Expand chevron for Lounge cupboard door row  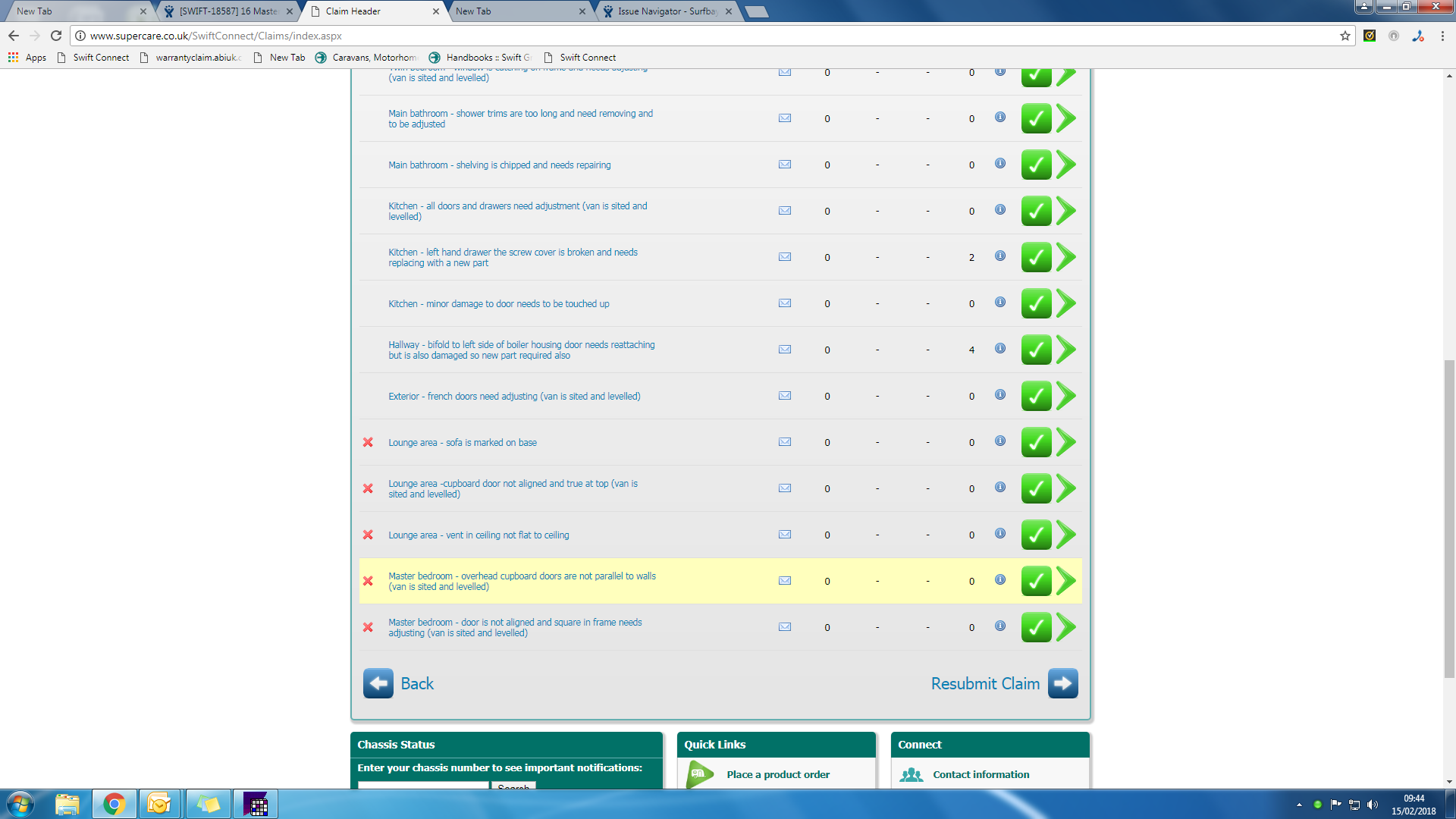[x=1066, y=488]
